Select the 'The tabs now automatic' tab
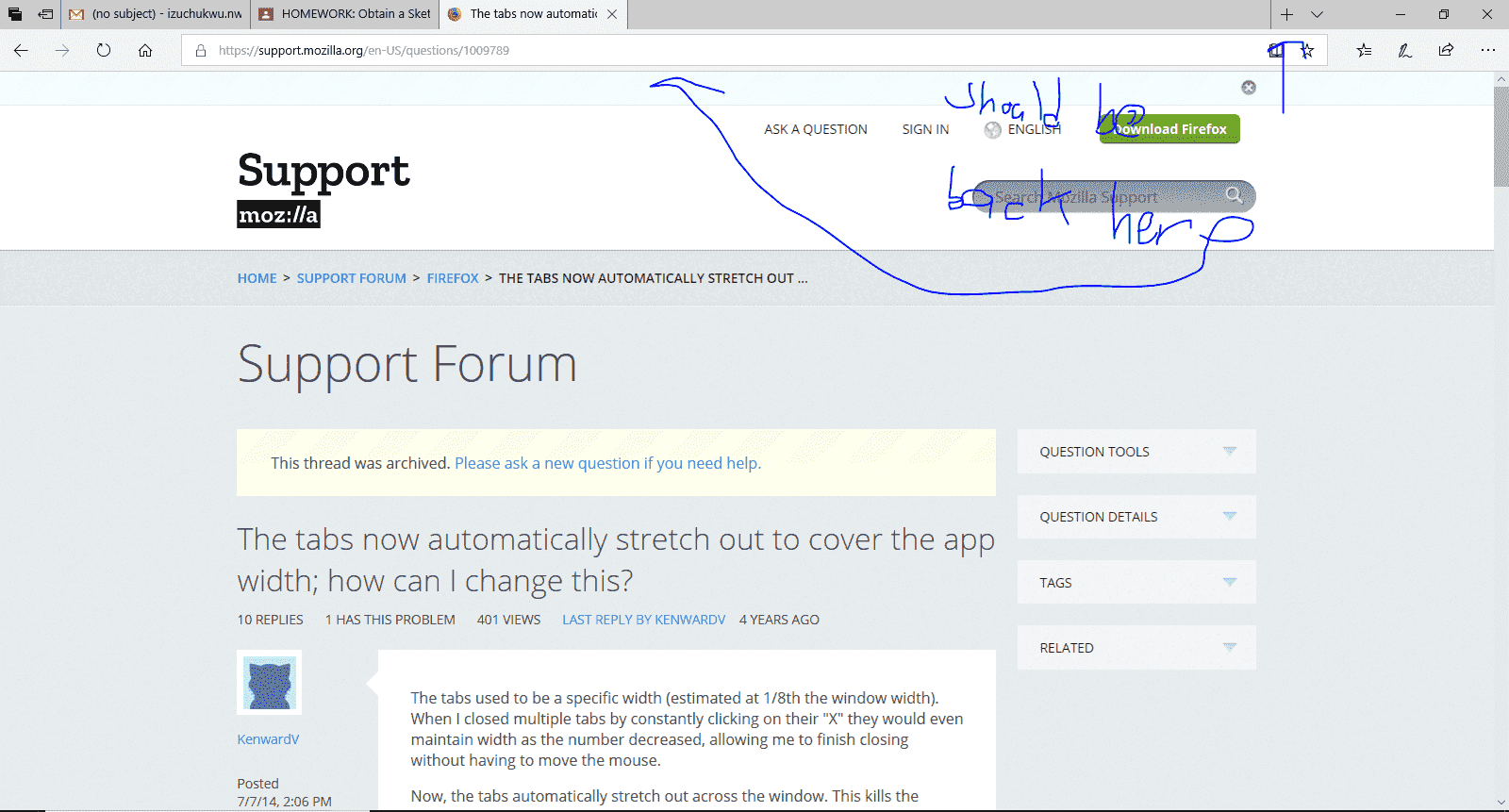Image resolution: width=1509 pixels, height=812 pixels. pyautogui.click(x=533, y=14)
